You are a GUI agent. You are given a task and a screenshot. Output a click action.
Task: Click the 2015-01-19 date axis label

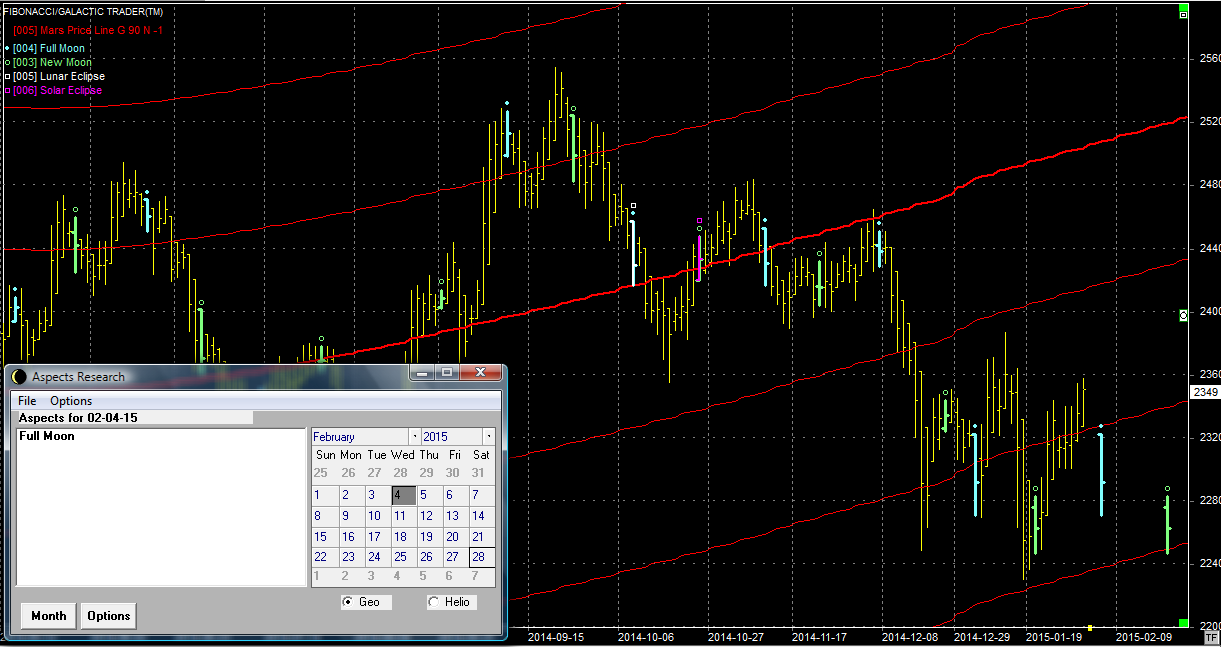coord(1054,636)
